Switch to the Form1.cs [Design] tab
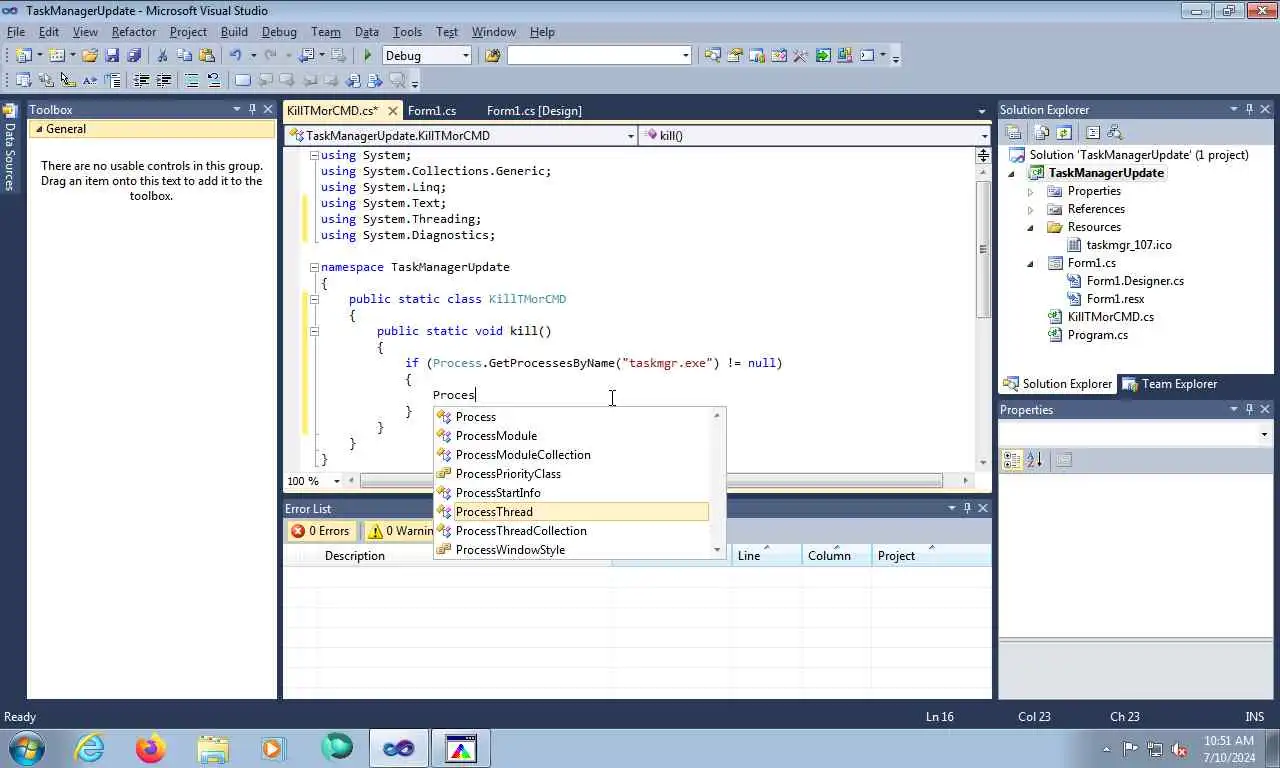Viewport: 1280px width, 768px height. pyautogui.click(x=534, y=111)
